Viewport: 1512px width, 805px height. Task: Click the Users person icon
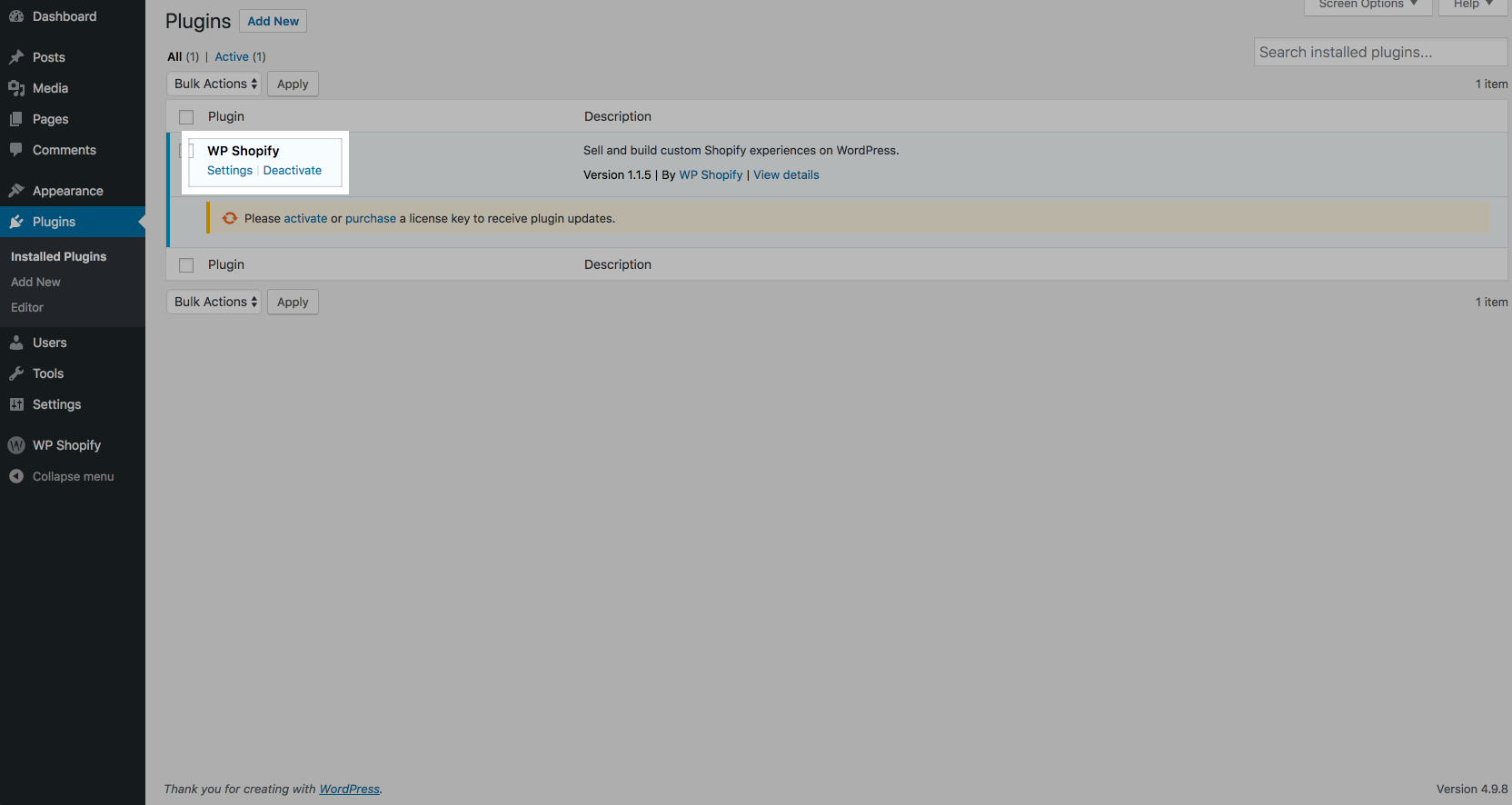(16, 343)
